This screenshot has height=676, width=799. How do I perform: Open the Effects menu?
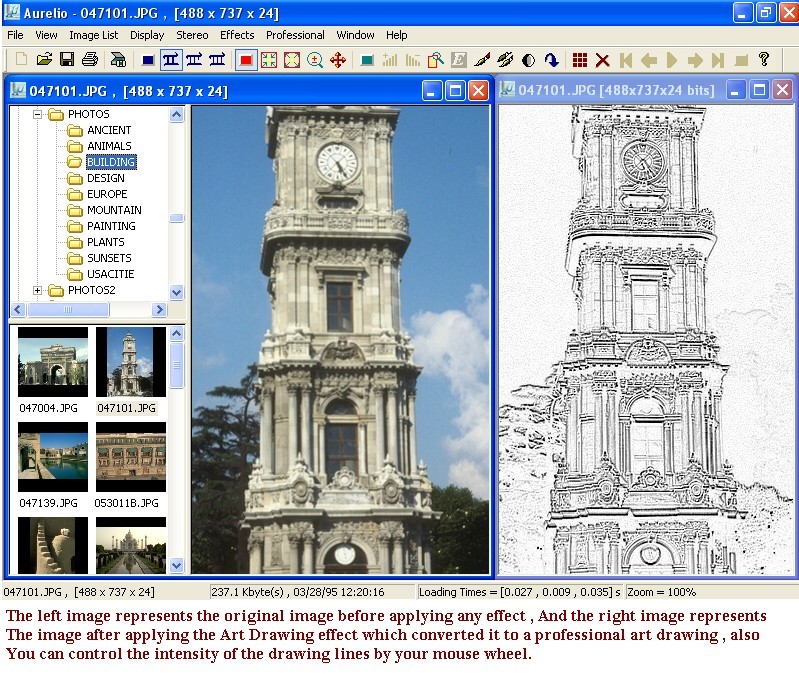click(237, 35)
